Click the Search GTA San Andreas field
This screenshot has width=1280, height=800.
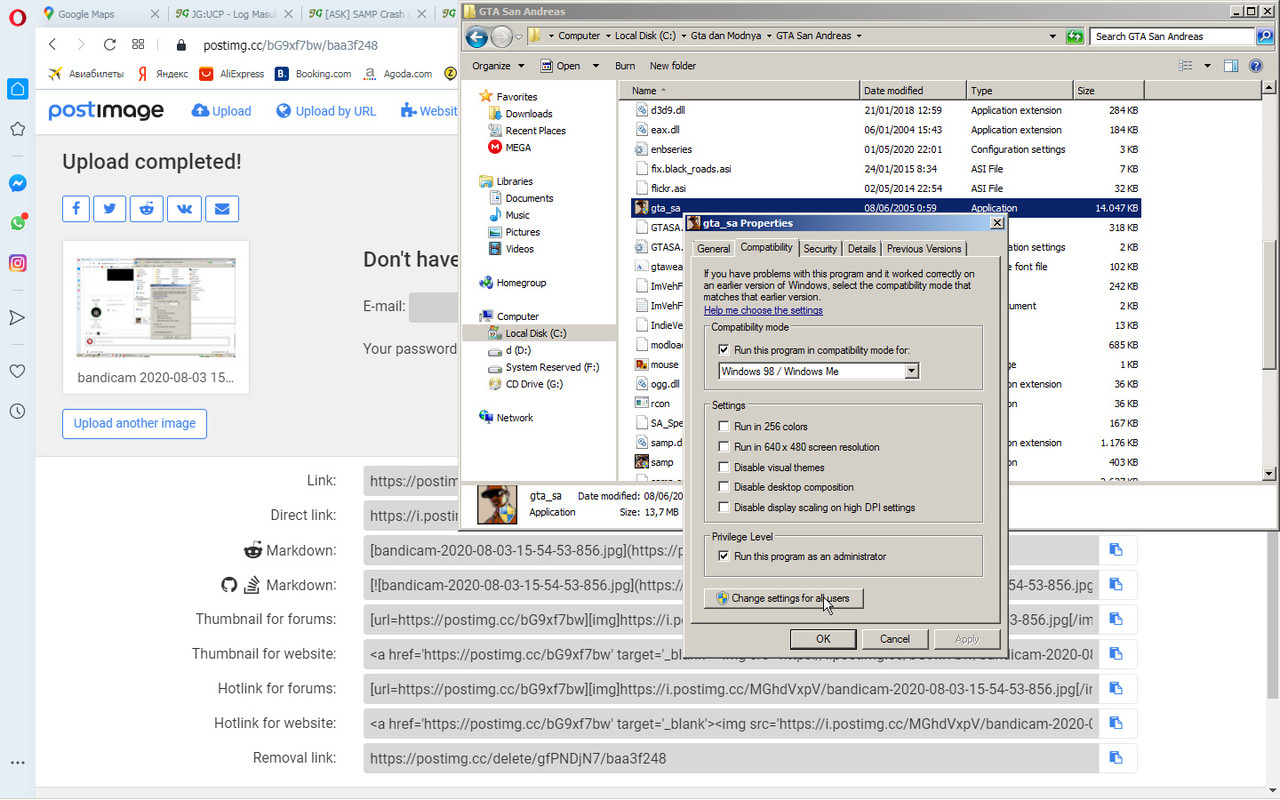point(1172,36)
